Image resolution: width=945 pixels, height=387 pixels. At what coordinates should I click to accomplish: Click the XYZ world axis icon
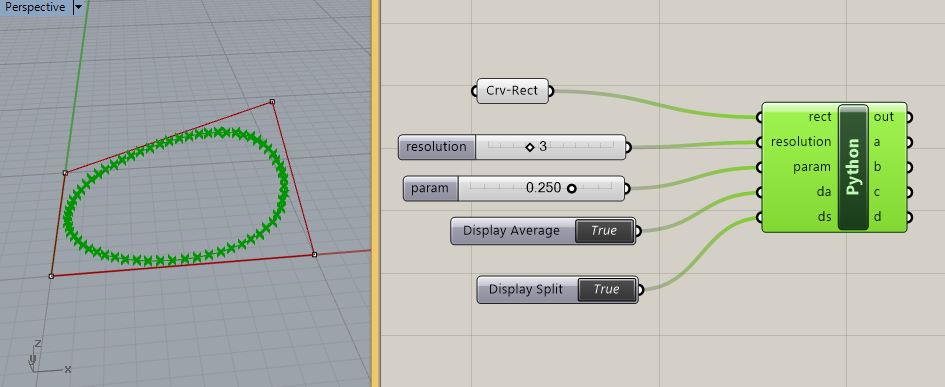coord(49,357)
